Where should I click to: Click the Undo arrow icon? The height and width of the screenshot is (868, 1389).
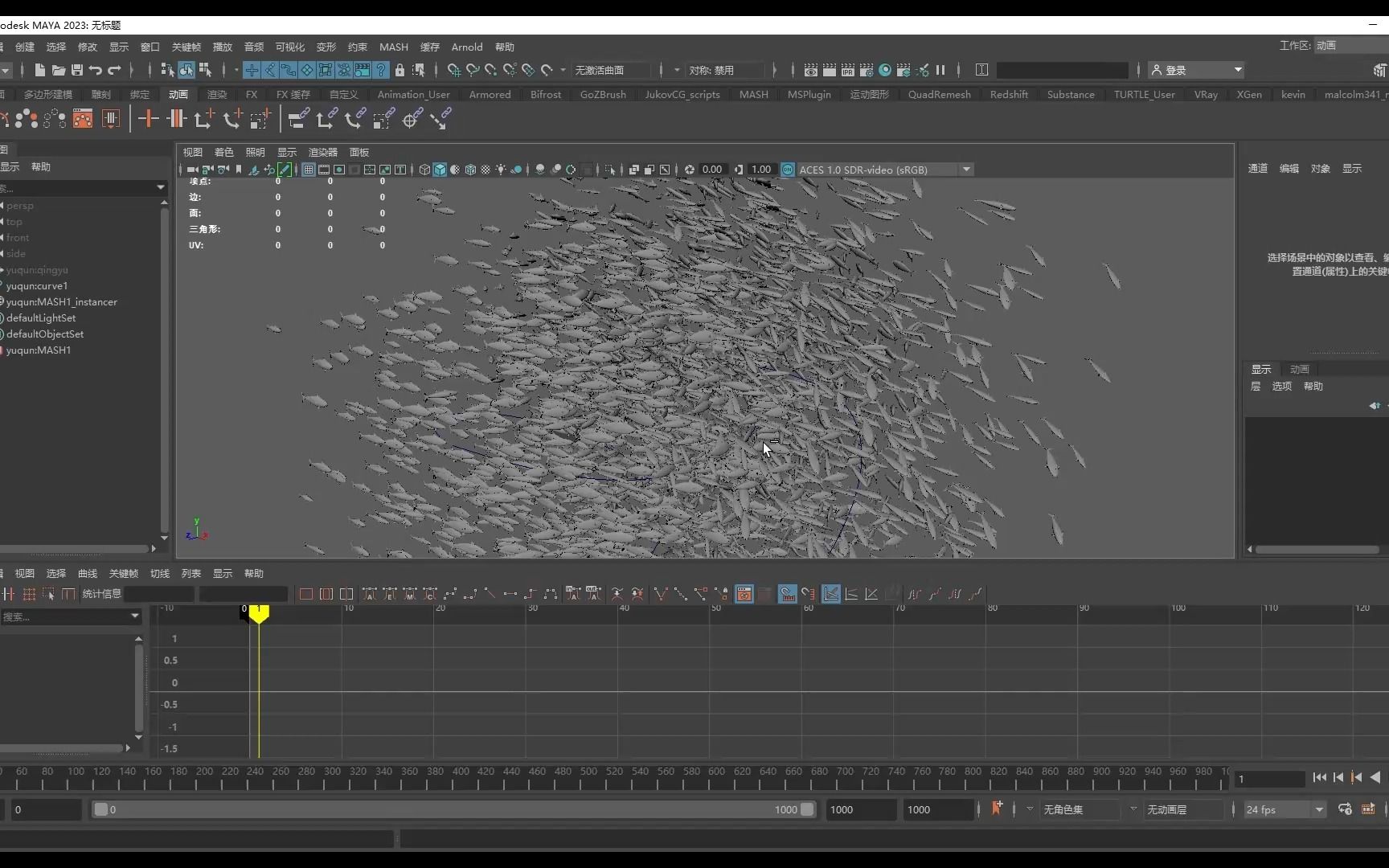point(96,70)
